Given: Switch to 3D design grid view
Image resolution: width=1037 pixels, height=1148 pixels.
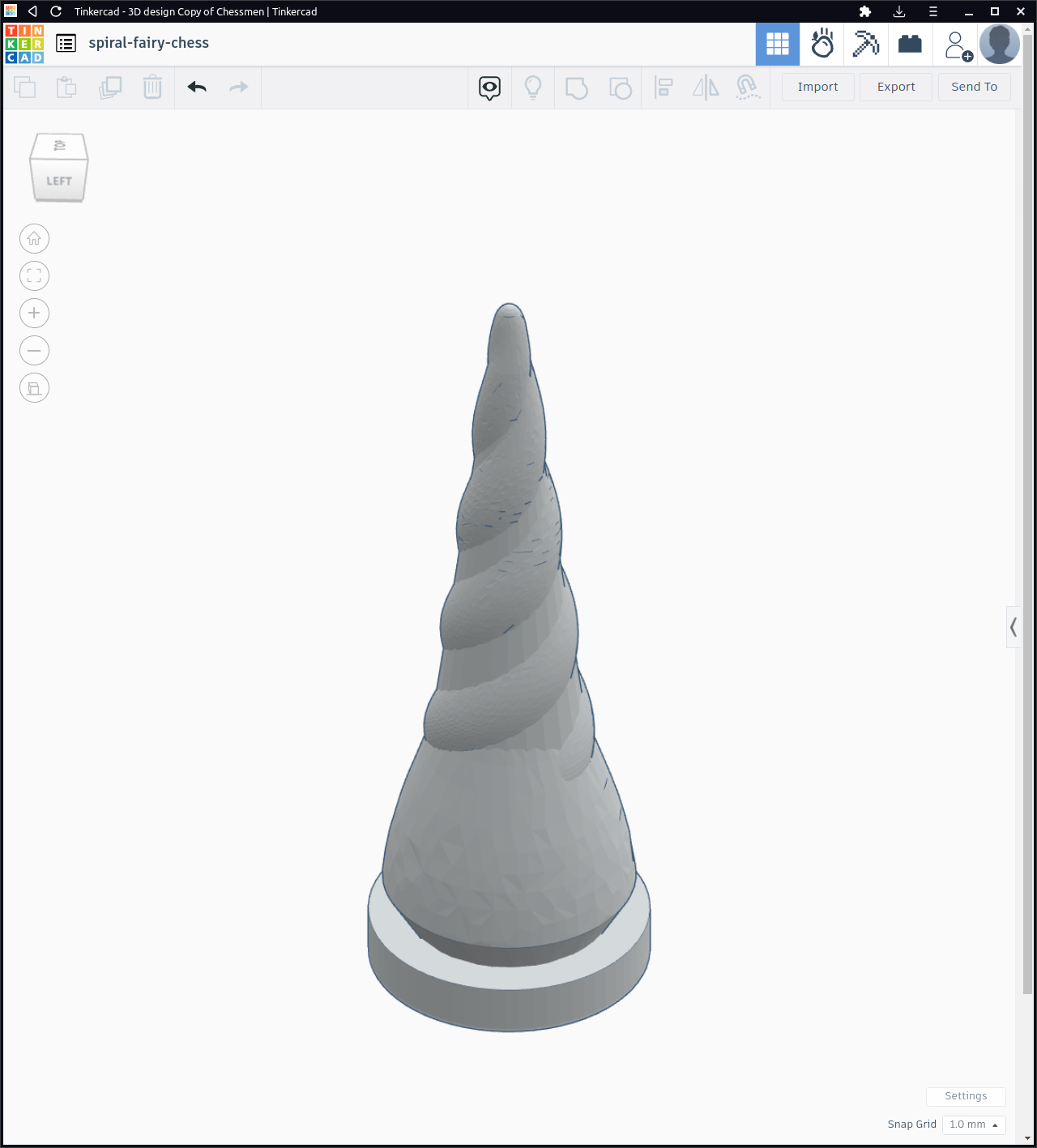Looking at the screenshot, I should click(x=778, y=44).
